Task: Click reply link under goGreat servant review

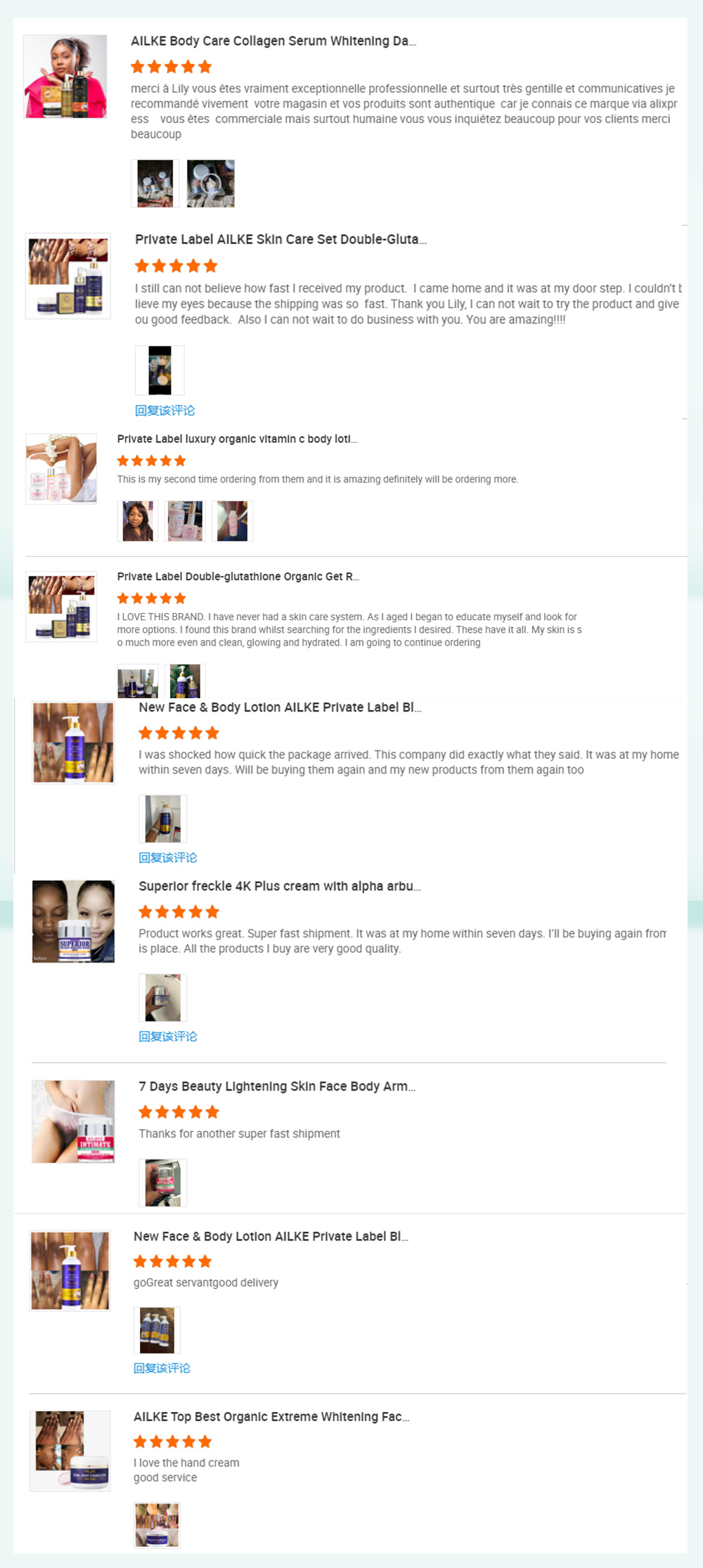Action: (162, 1368)
